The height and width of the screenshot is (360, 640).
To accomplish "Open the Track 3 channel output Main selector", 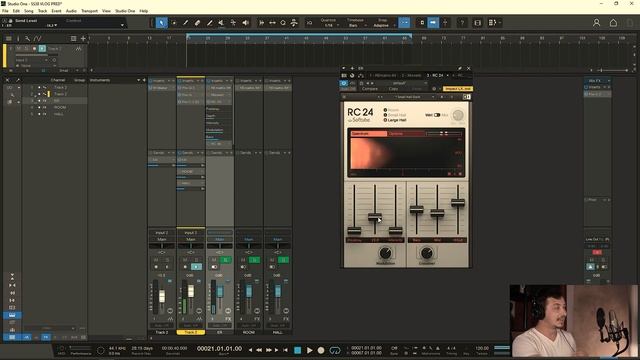I will (x=191, y=239).
